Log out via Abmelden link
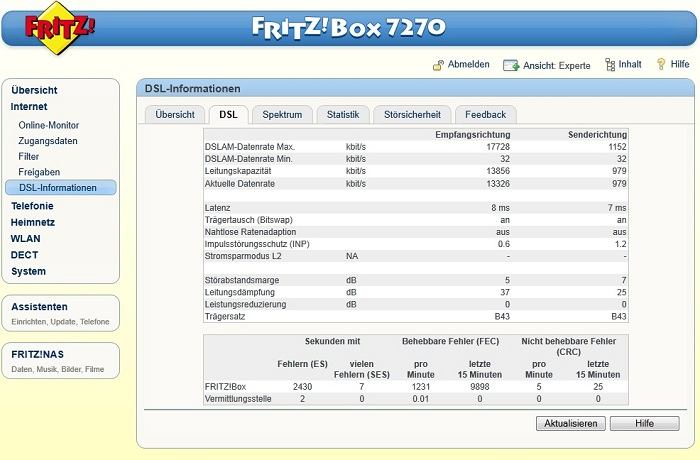The width and height of the screenshot is (700, 460). click(468, 64)
